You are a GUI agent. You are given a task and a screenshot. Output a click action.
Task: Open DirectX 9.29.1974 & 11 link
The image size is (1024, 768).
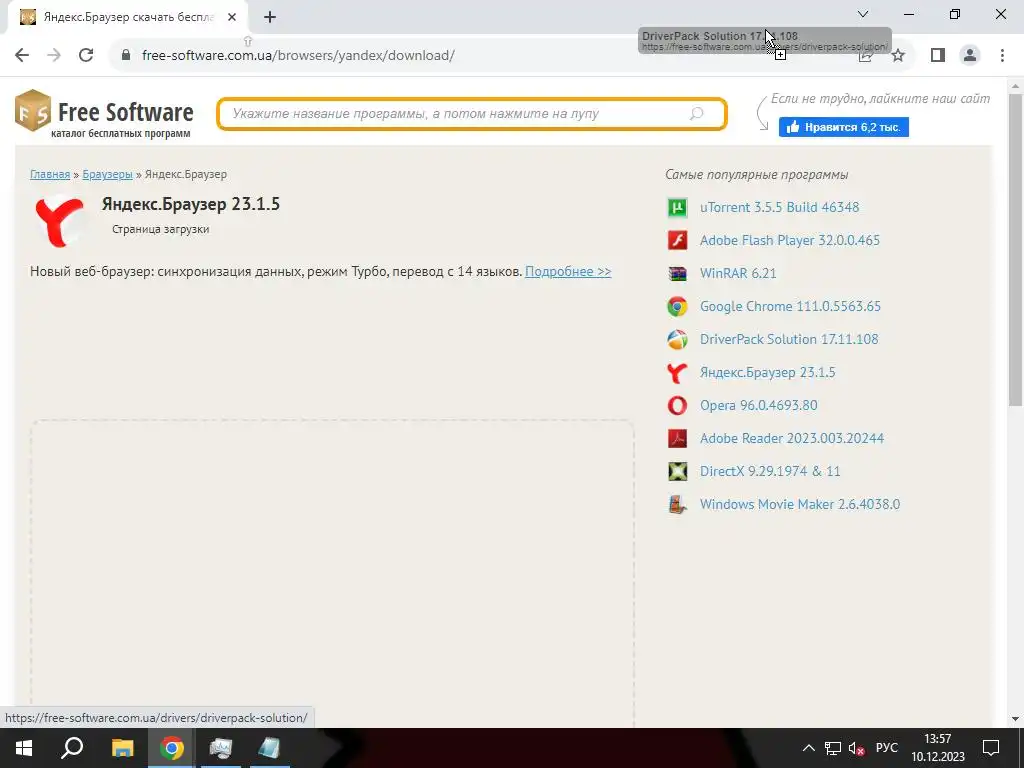(x=770, y=471)
